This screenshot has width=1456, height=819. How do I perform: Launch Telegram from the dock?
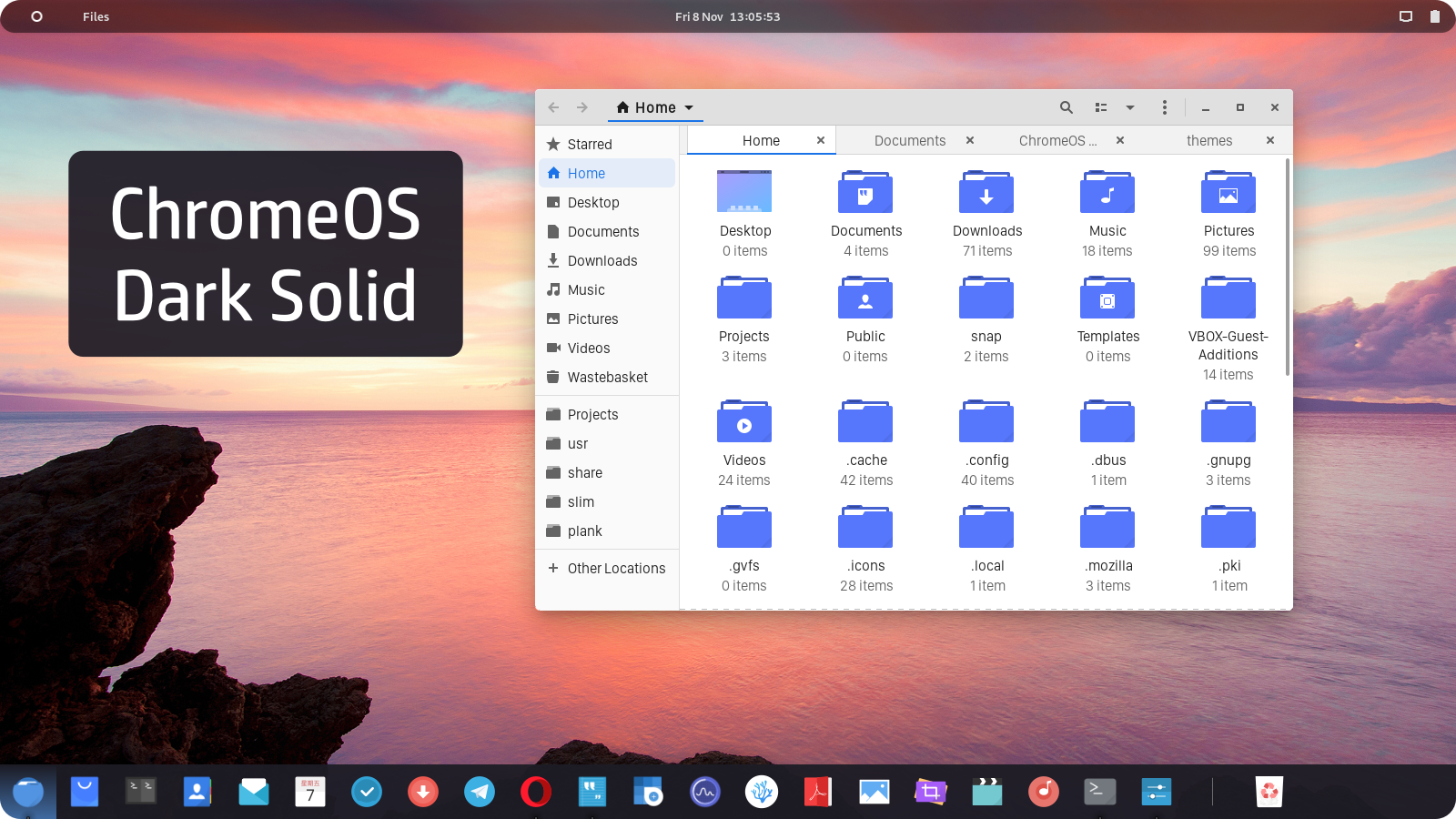[x=480, y=792]
